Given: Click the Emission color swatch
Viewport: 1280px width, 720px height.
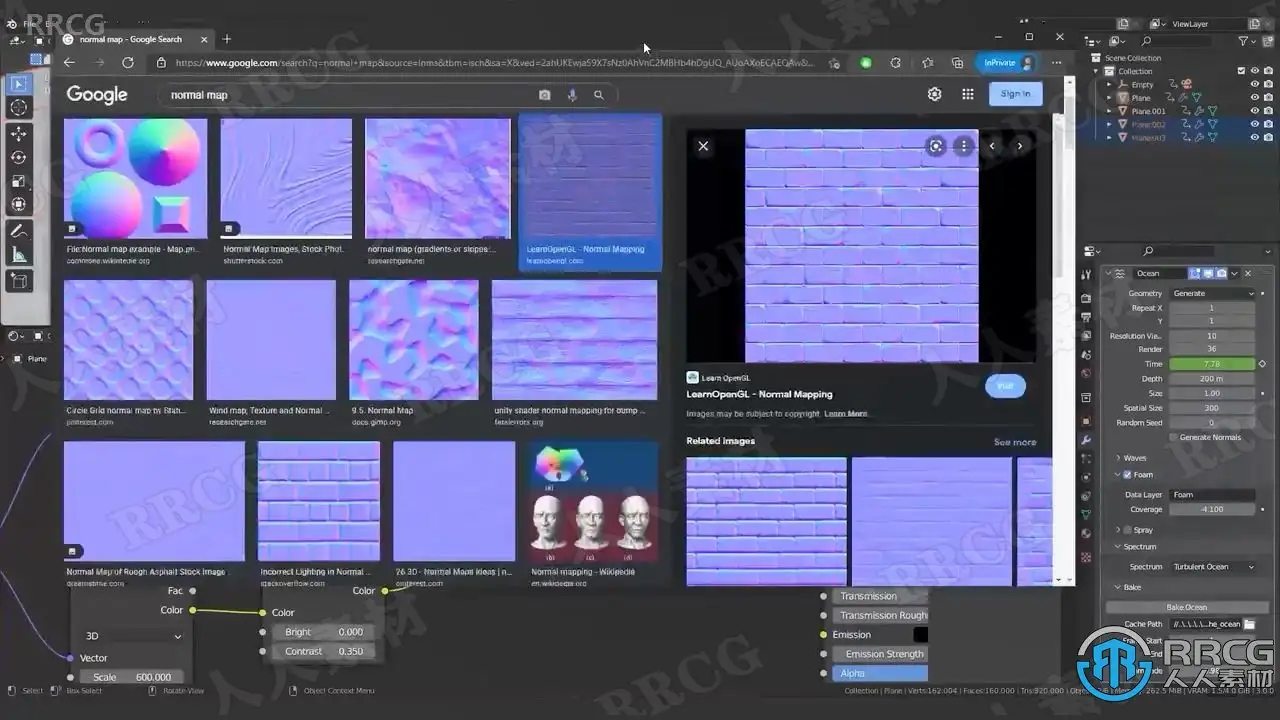Looking at the screenshot, I should point(920,635).
